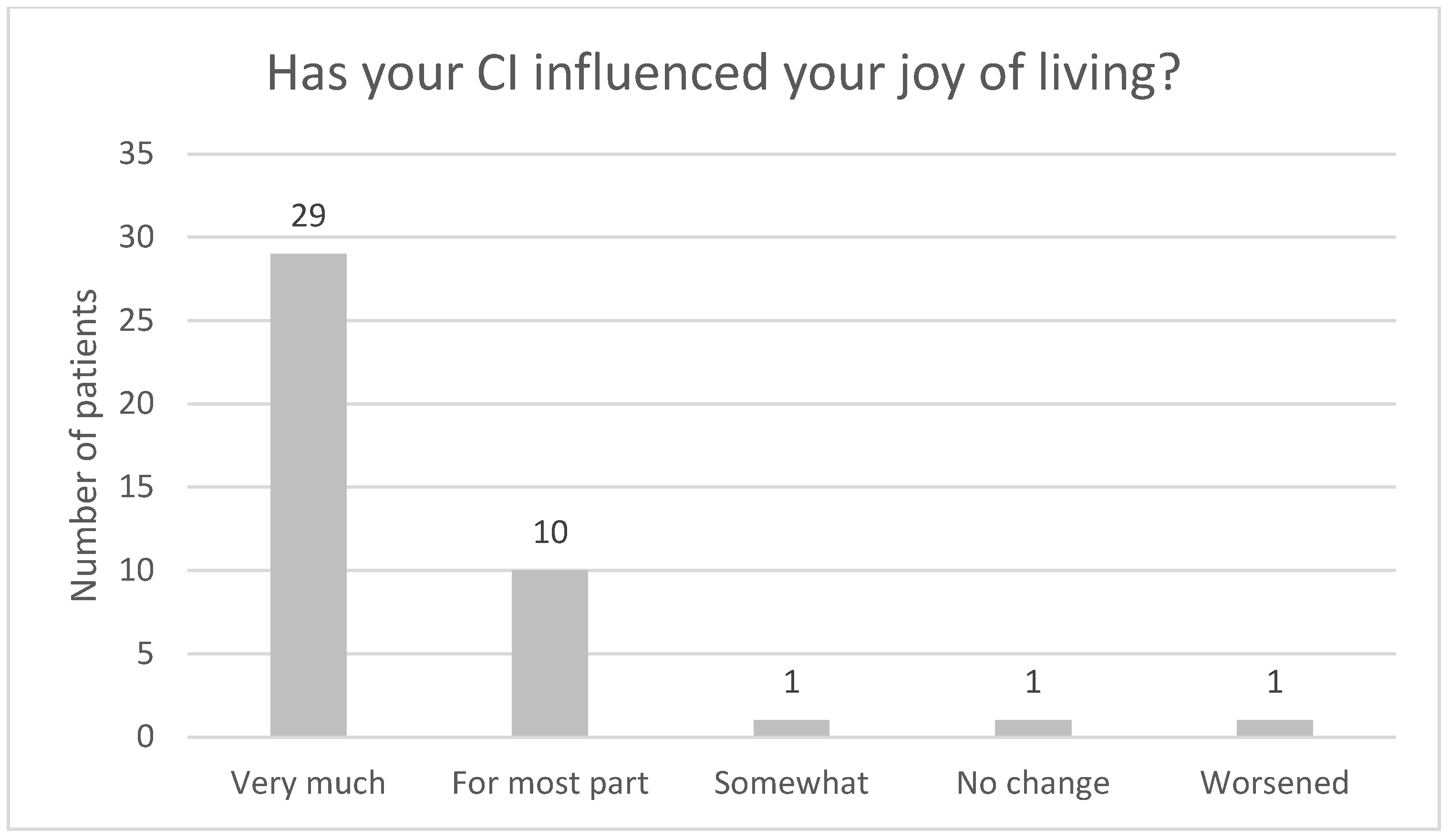Click the 35 tick label on the y-axis
1450x840 pixels.
[x=136, y=154]
